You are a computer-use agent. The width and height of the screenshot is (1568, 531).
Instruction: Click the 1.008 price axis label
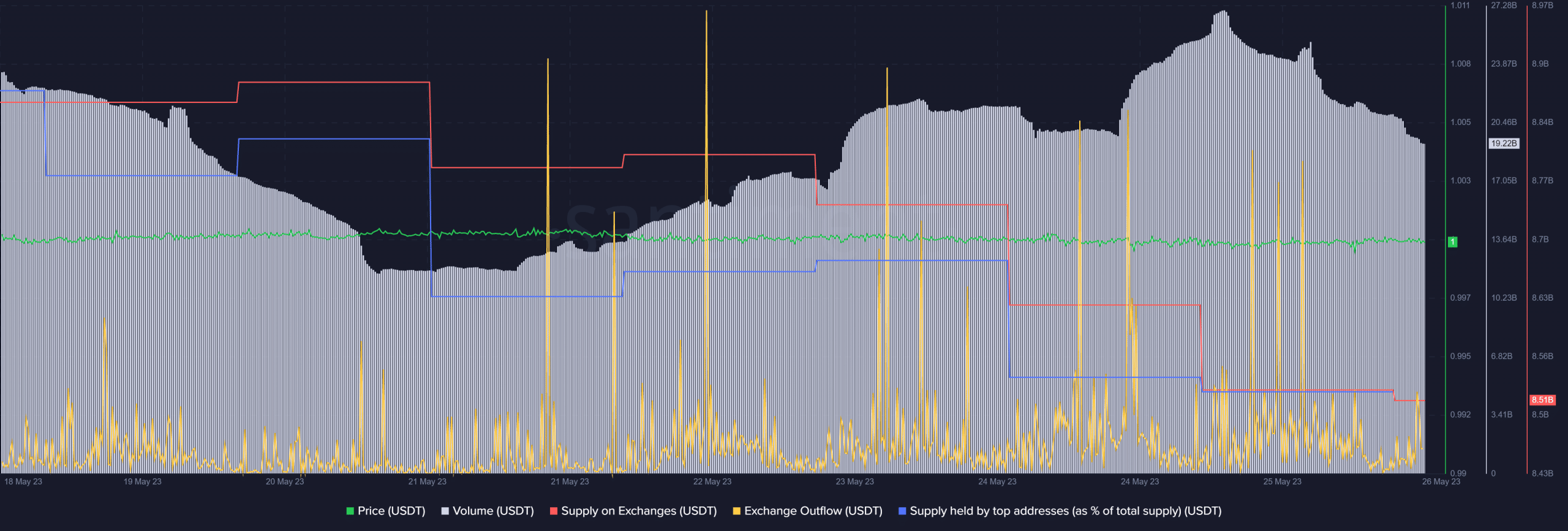tap(1461, 64)
